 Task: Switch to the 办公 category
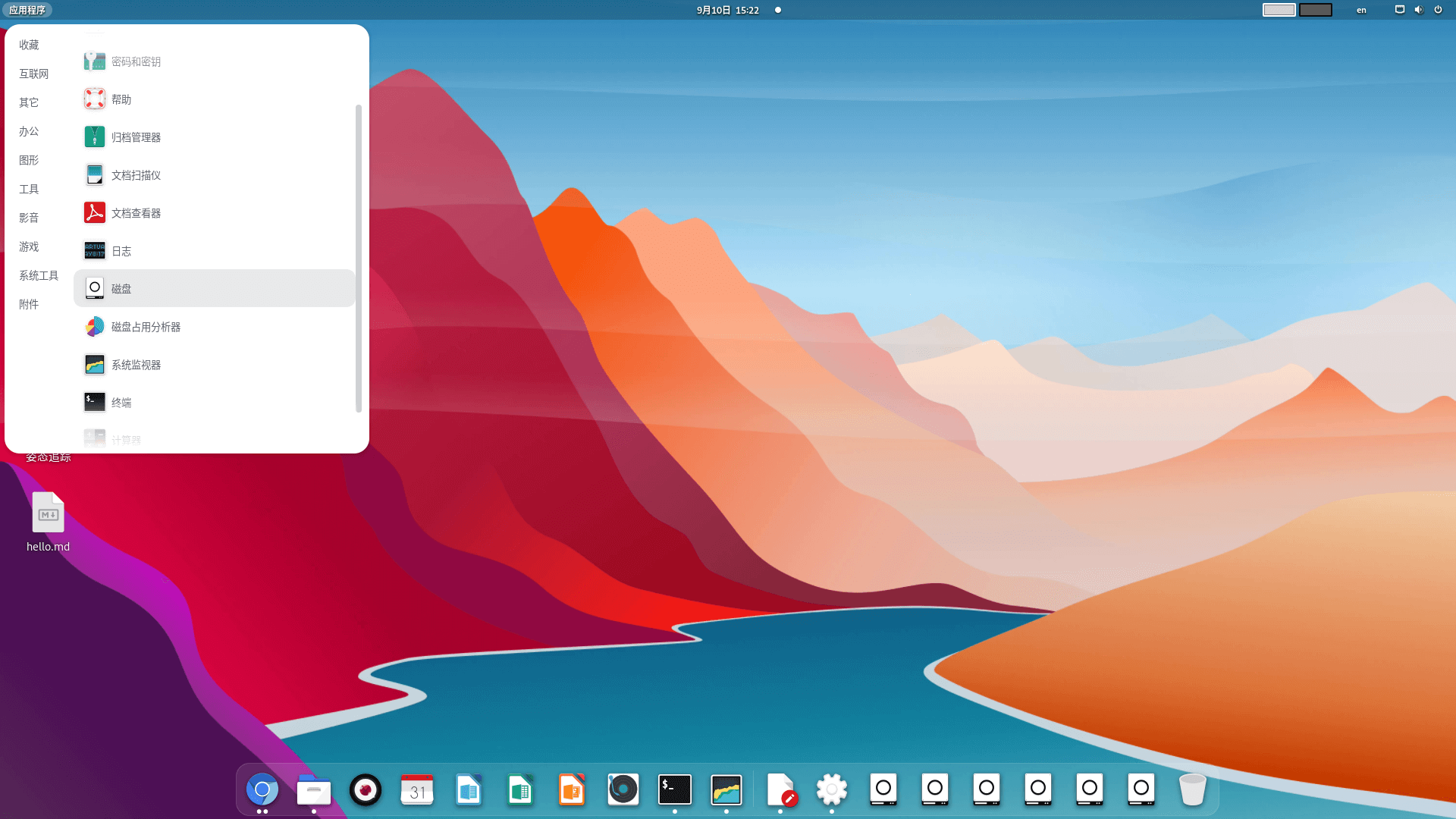tap(29, 131)
